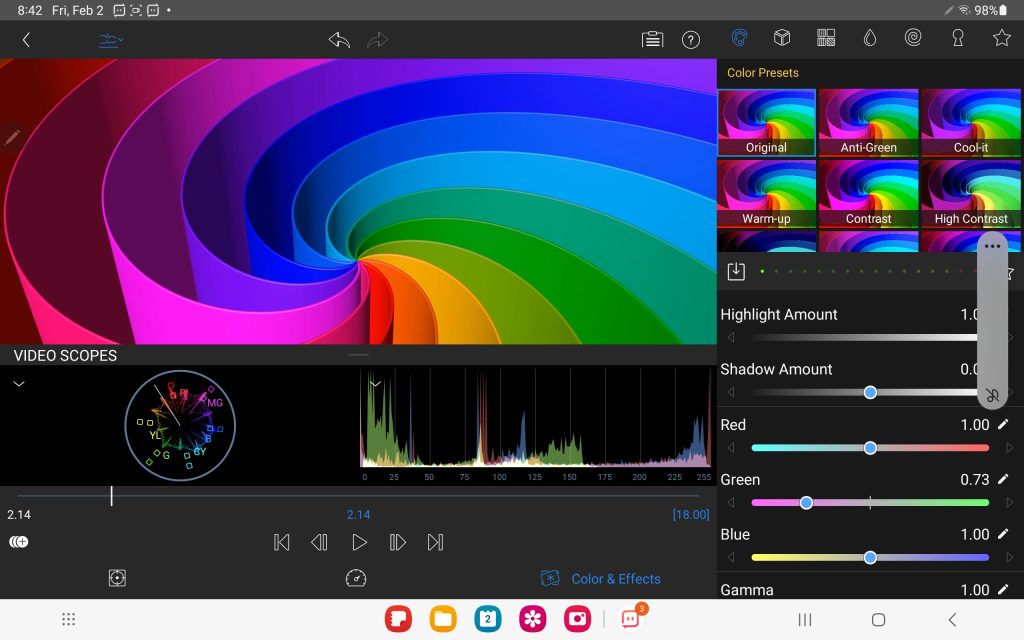This screenshot has height=640, width=1024.
Task: Tap the Color & Effects button
Action: 601,578
